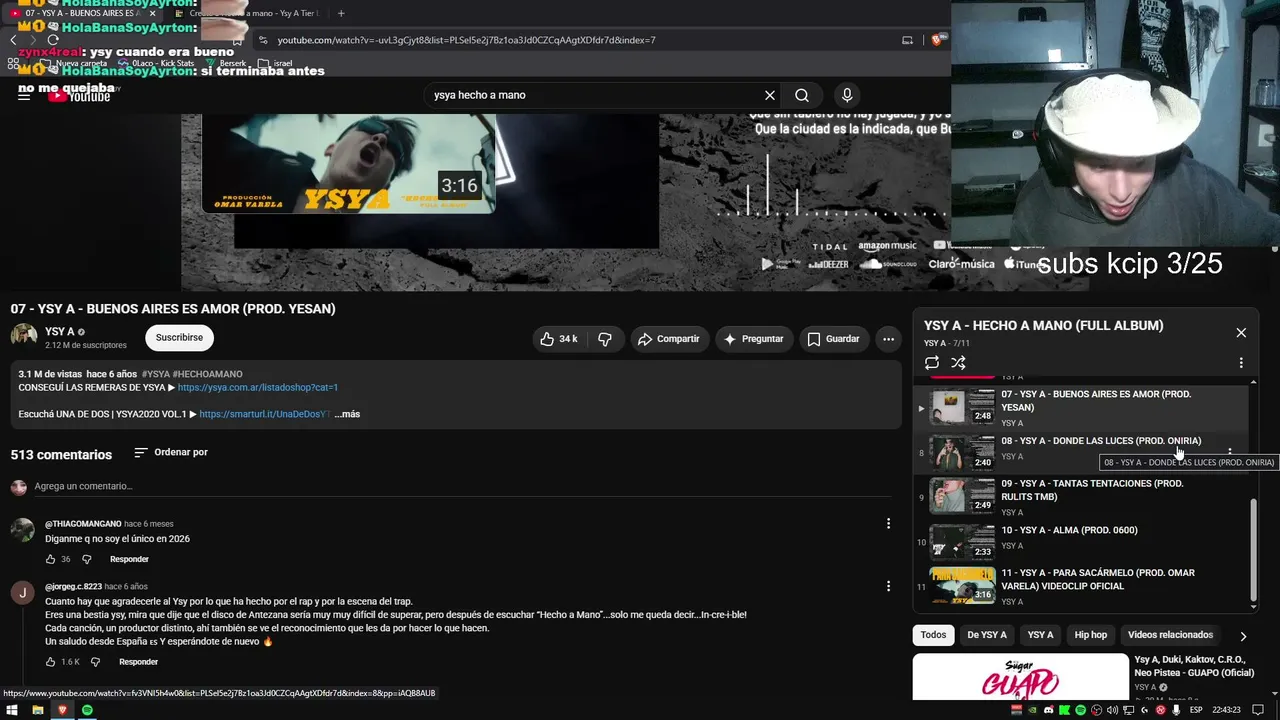Open the YSY A channel avatar
The image size is (1280, 720).
[24, 336]
